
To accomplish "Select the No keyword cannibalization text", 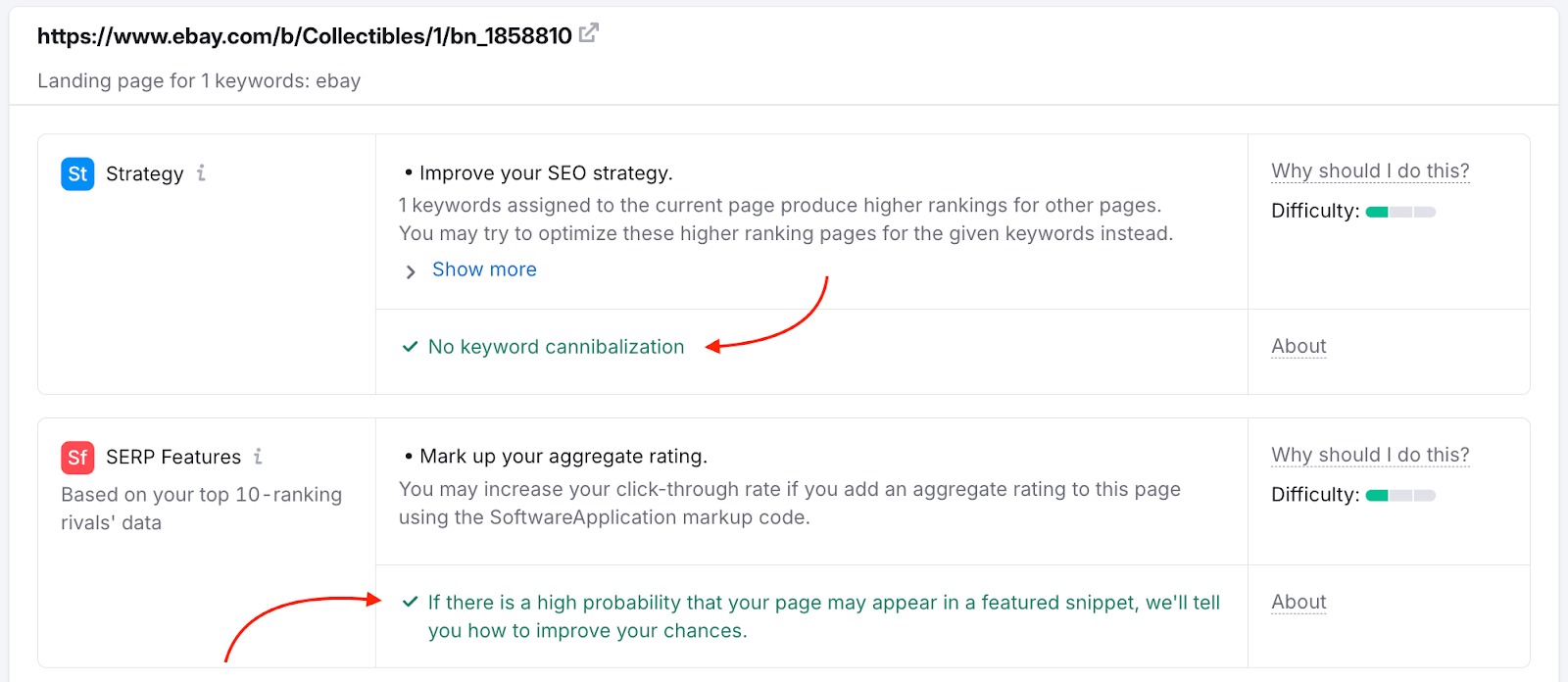I will [556, 347].
